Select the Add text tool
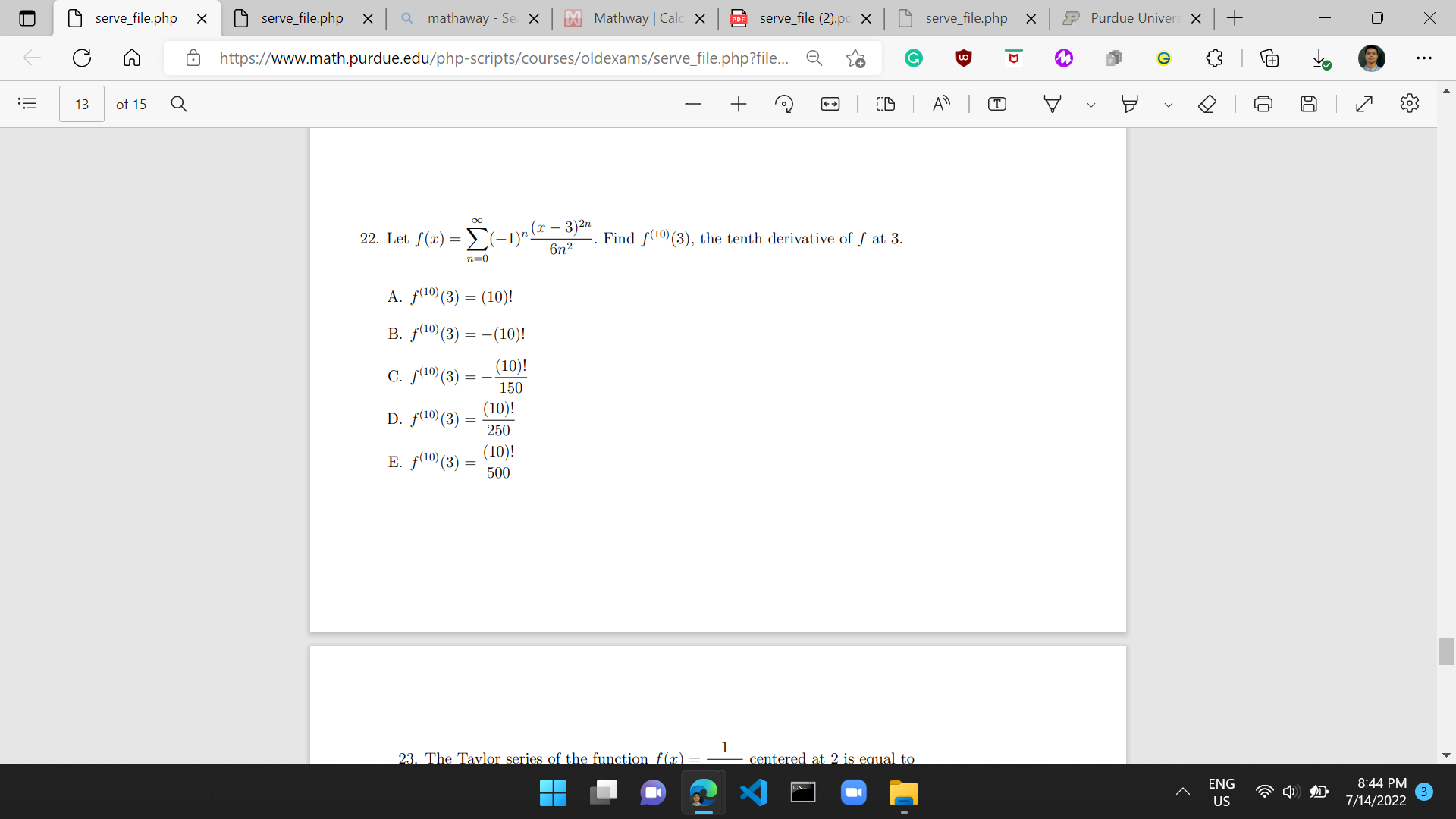This screenshot has width=1456, height=819. (996, 104)
